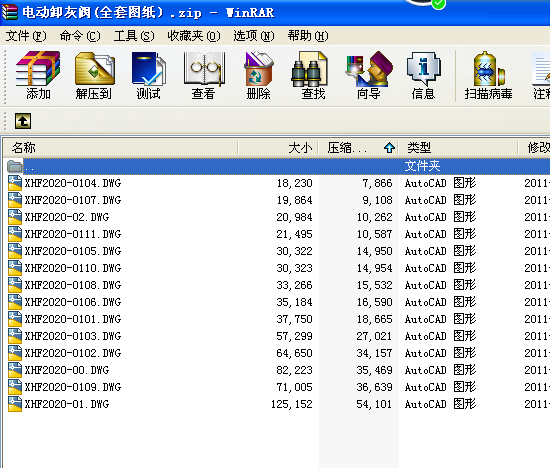Select file XHF2020-0105.DWG
Viewport: 550px width, 468px height.
(x=73, y=251)
